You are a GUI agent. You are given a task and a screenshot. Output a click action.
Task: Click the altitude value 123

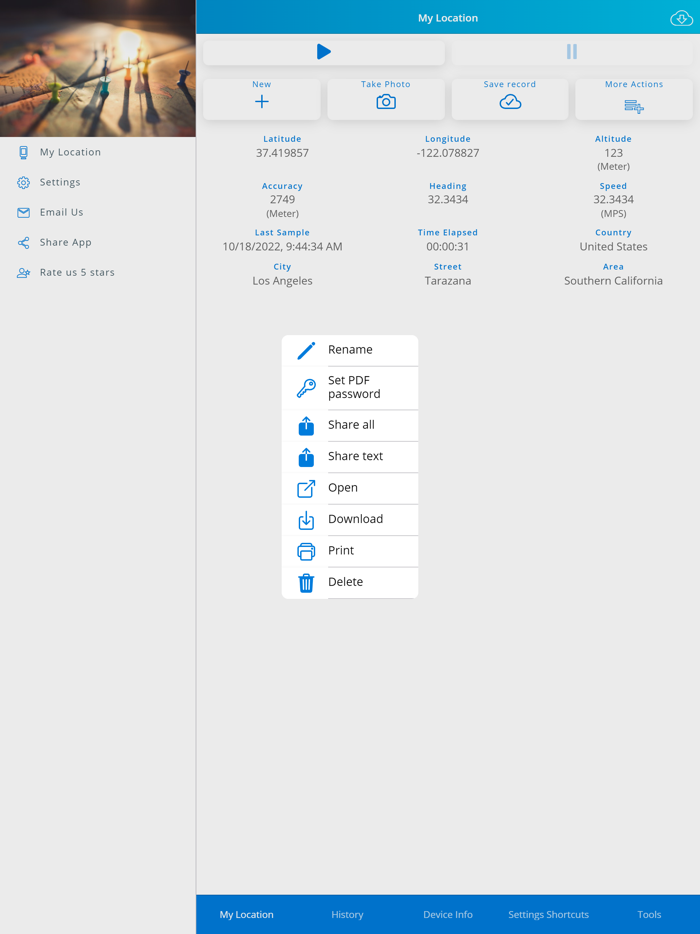614,153
